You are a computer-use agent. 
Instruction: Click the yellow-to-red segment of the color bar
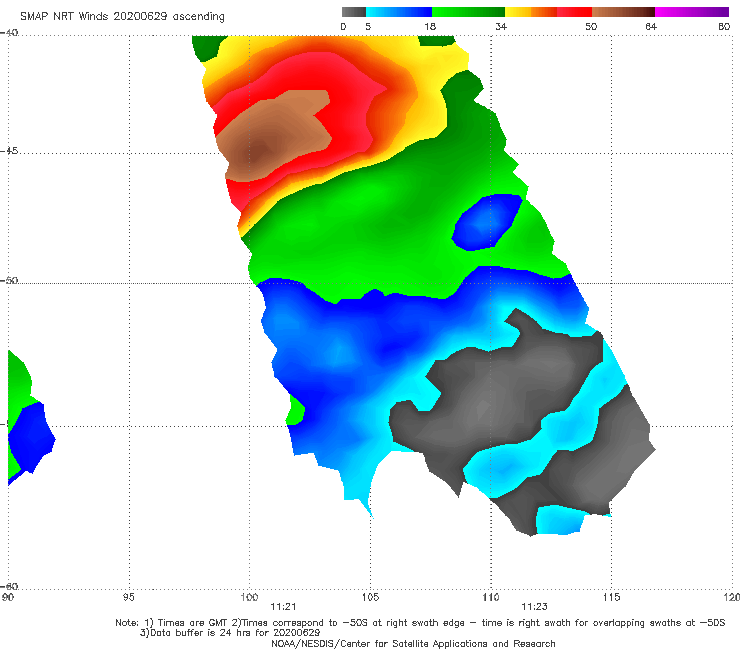click(x=548, y=12)
